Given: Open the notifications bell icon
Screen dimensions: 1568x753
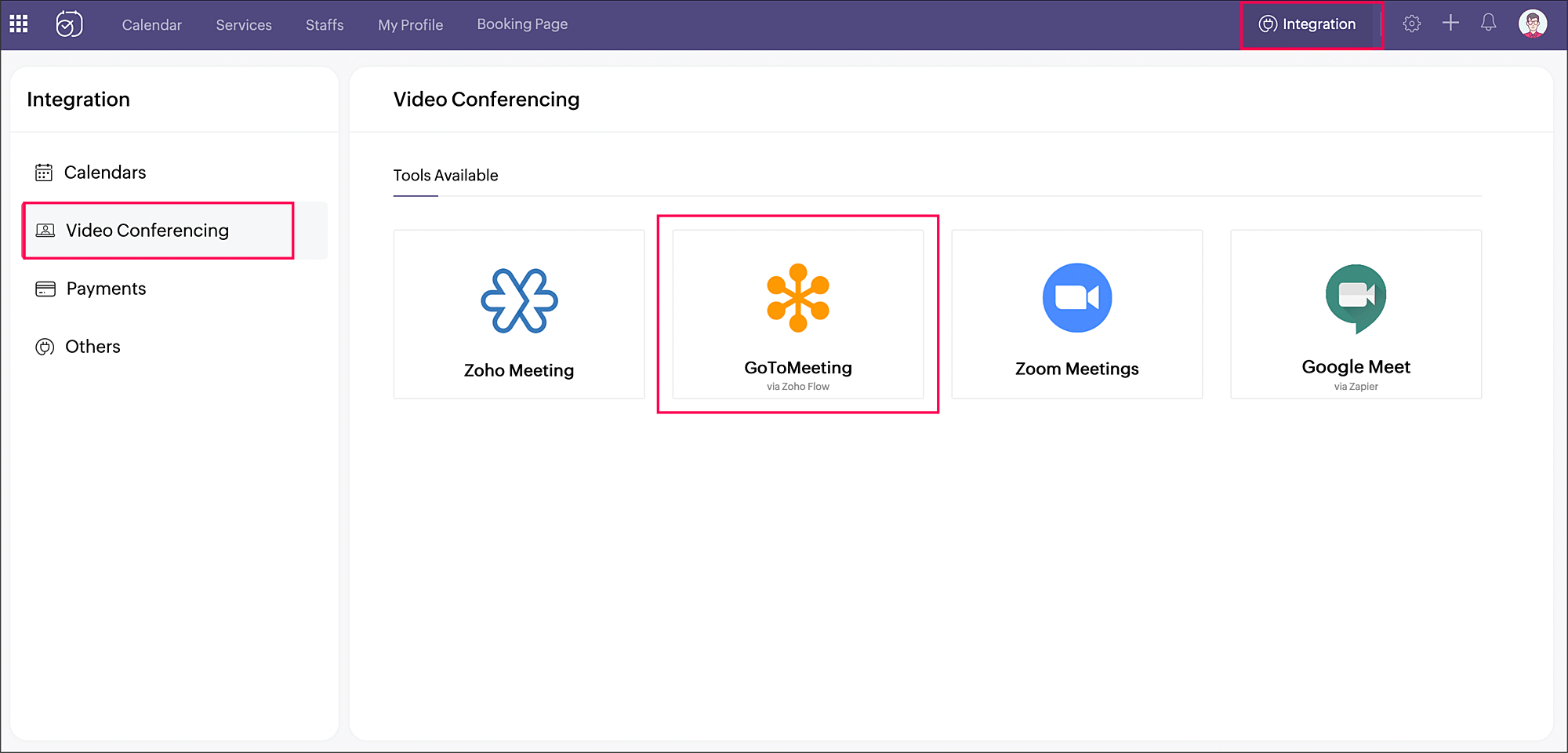Looking at the screenshot, I should (1488, 23).
